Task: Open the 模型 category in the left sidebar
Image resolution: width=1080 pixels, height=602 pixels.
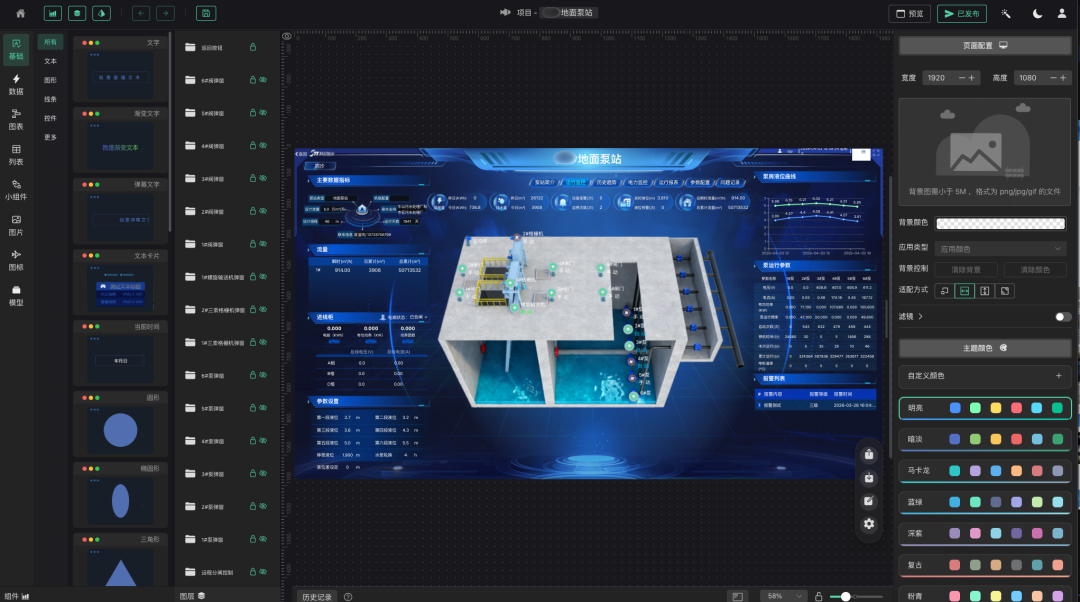Action: point(16,295)
